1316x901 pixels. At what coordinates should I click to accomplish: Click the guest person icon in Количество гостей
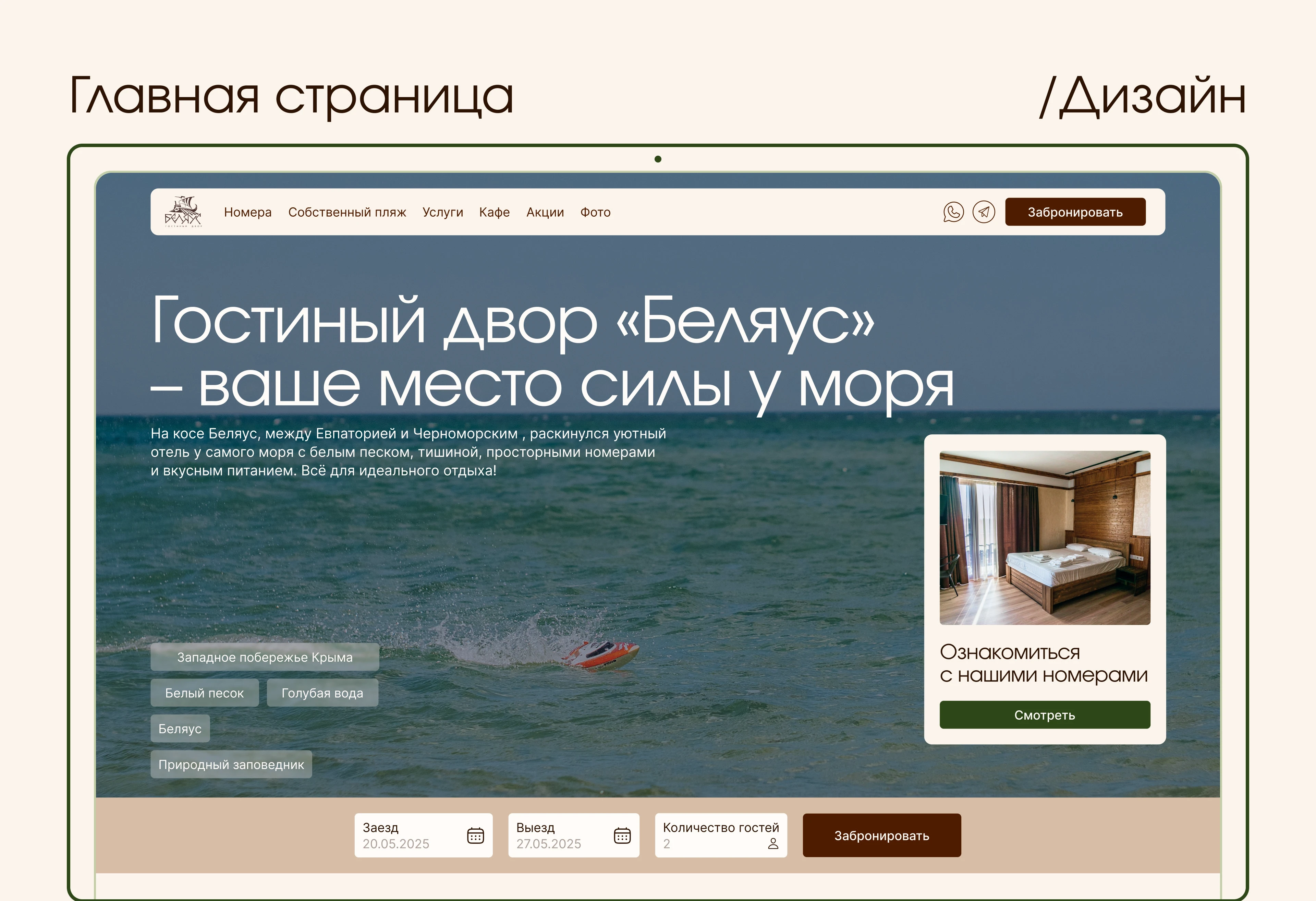(773, 844)
